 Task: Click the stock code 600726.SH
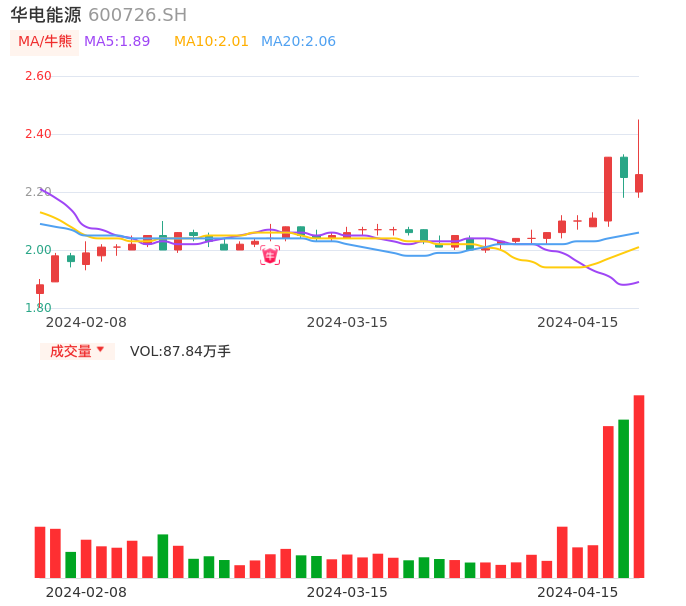click(x=137, y=15)
